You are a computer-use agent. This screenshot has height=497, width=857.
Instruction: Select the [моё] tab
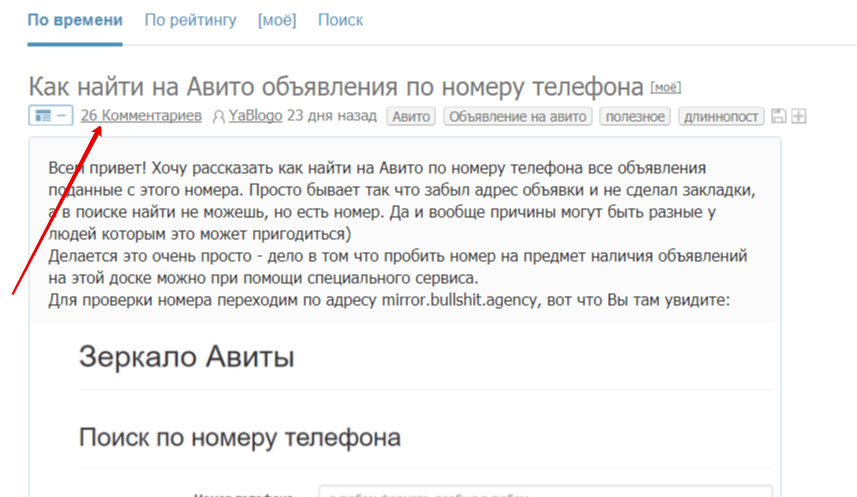pyautogui.click(x=277, y=20)
